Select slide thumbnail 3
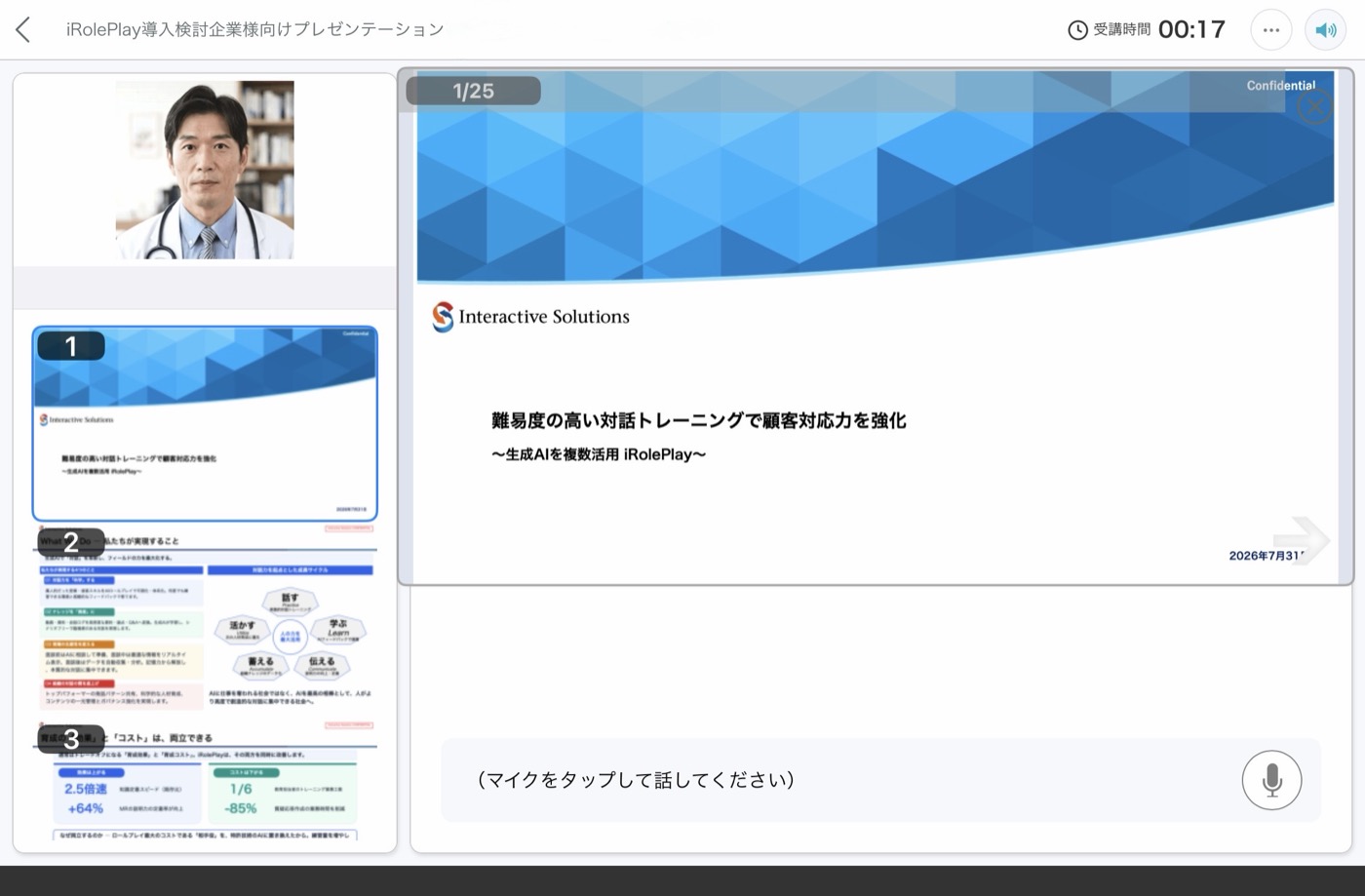 [205, 782]
